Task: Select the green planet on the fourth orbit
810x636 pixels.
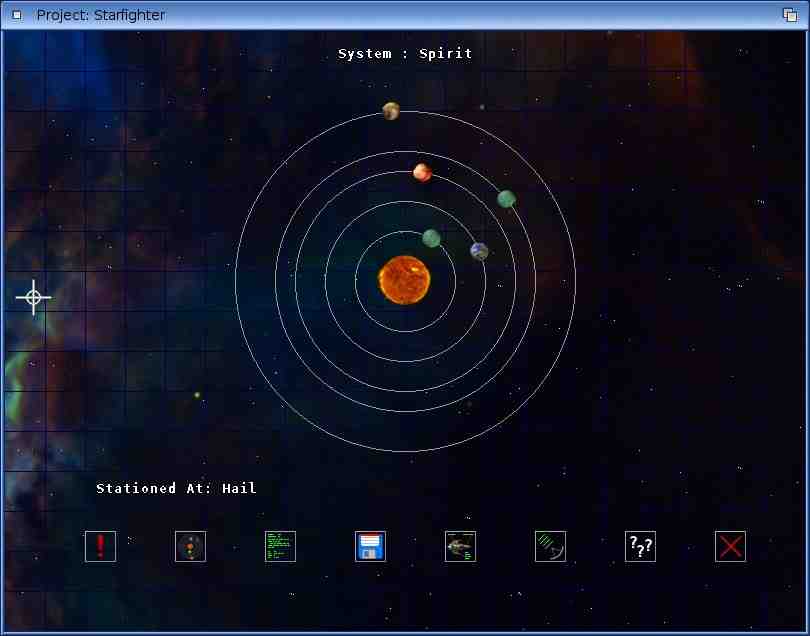Action: click(506, 199)
